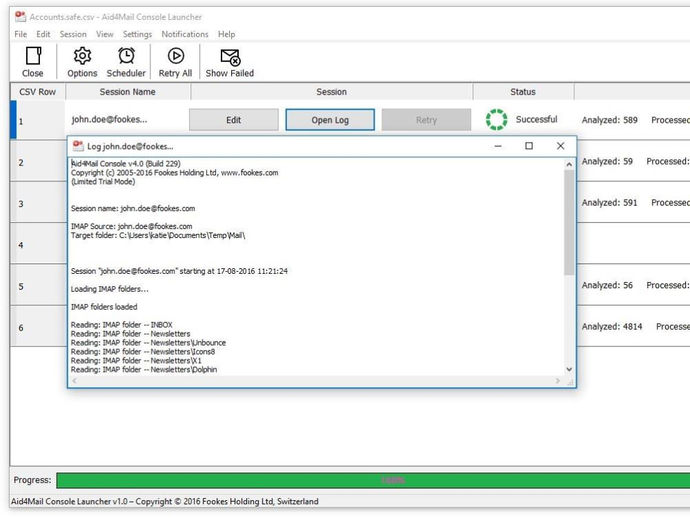Open the Help menu
Image resolution: width=690 pixels, height=518 pixels.
(x=227, y=34)
